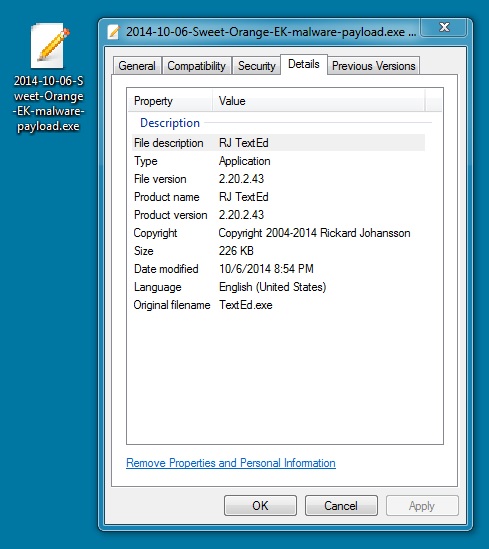Viewport: 489px width, 549px height.
Task: Click the Original filename value TextEd.exe
Action: pyautogui.click(x=246, y=305)
